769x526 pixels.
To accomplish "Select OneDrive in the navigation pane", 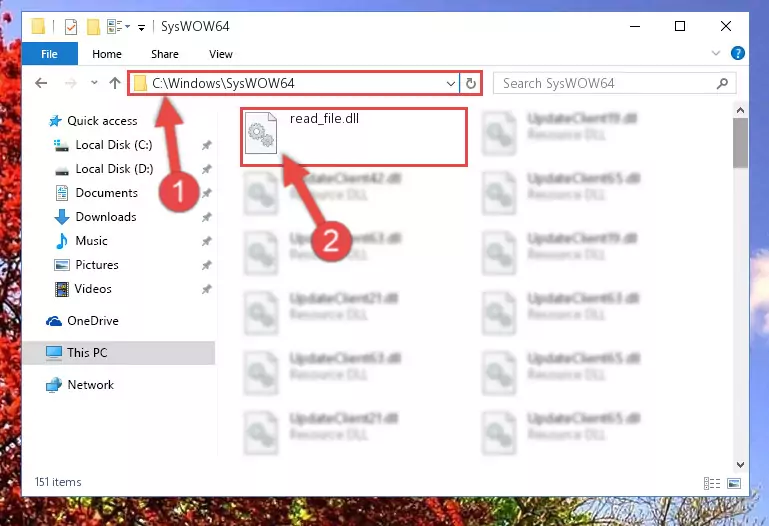I will pos(93,321).
